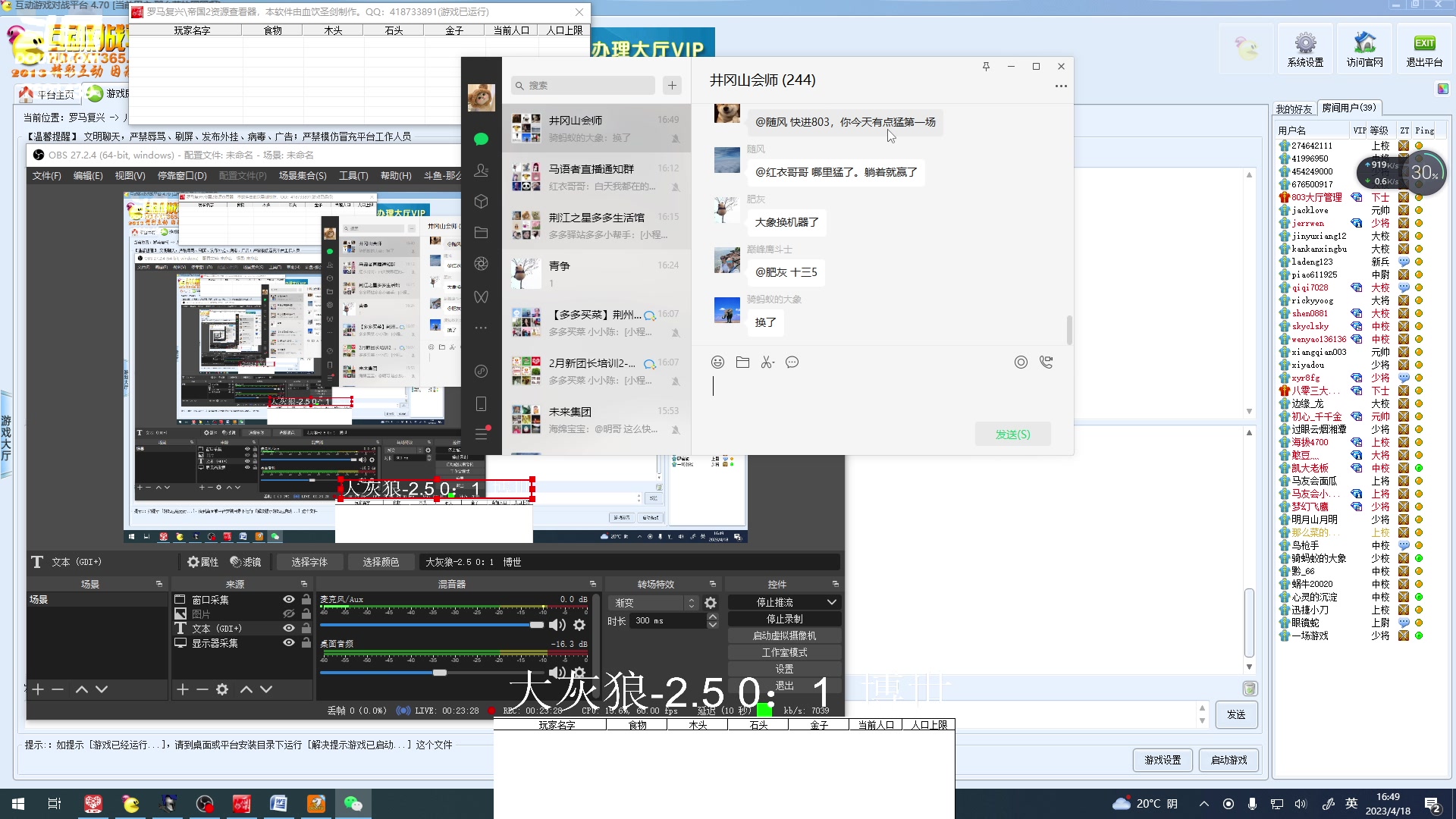Image resolution: width=1456 pixels, height=819 pixels.
Task: Open OBS 编辑(E) menu
Action: (88, 176)
